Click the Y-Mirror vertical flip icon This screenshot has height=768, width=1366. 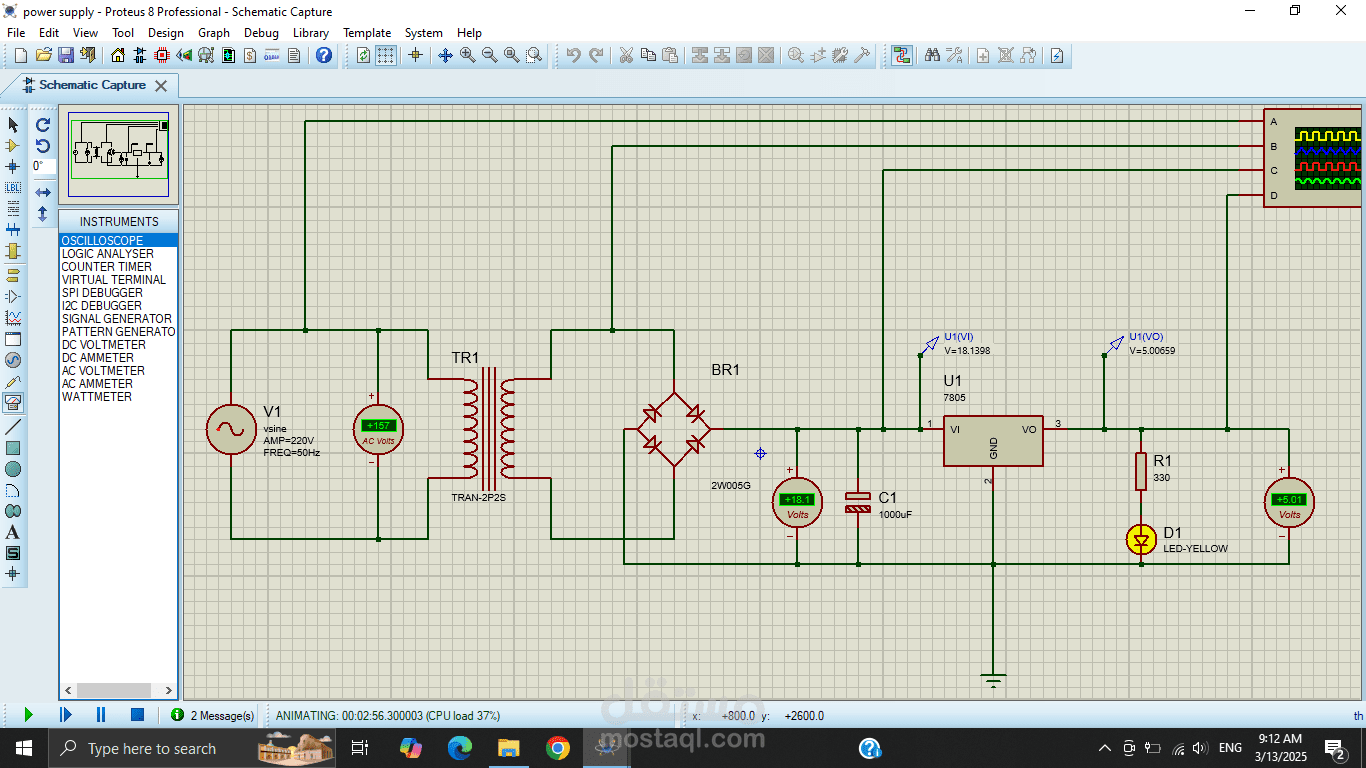[x=43, y=213]
